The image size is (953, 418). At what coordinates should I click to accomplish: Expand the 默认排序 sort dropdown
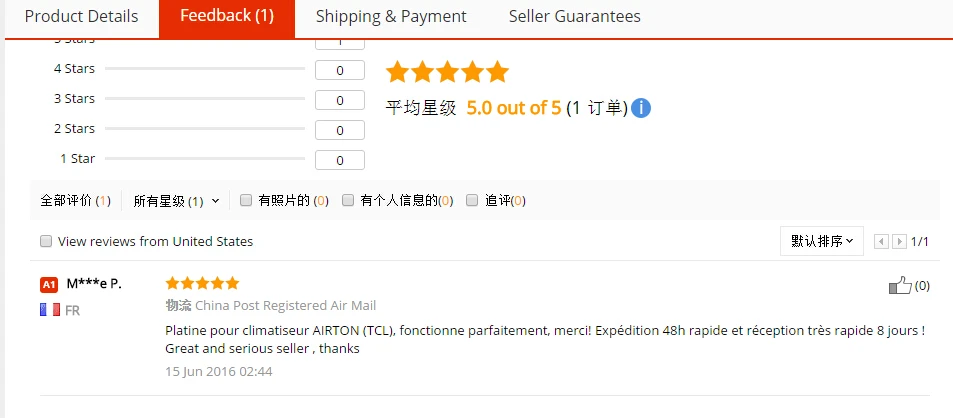(822, 241)
